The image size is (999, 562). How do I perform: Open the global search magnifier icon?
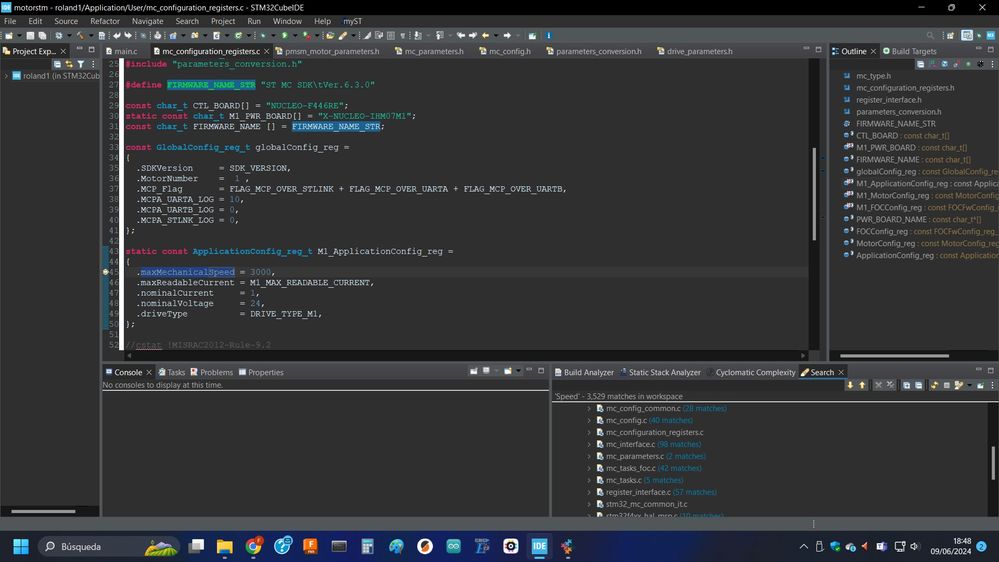(930, 36)
